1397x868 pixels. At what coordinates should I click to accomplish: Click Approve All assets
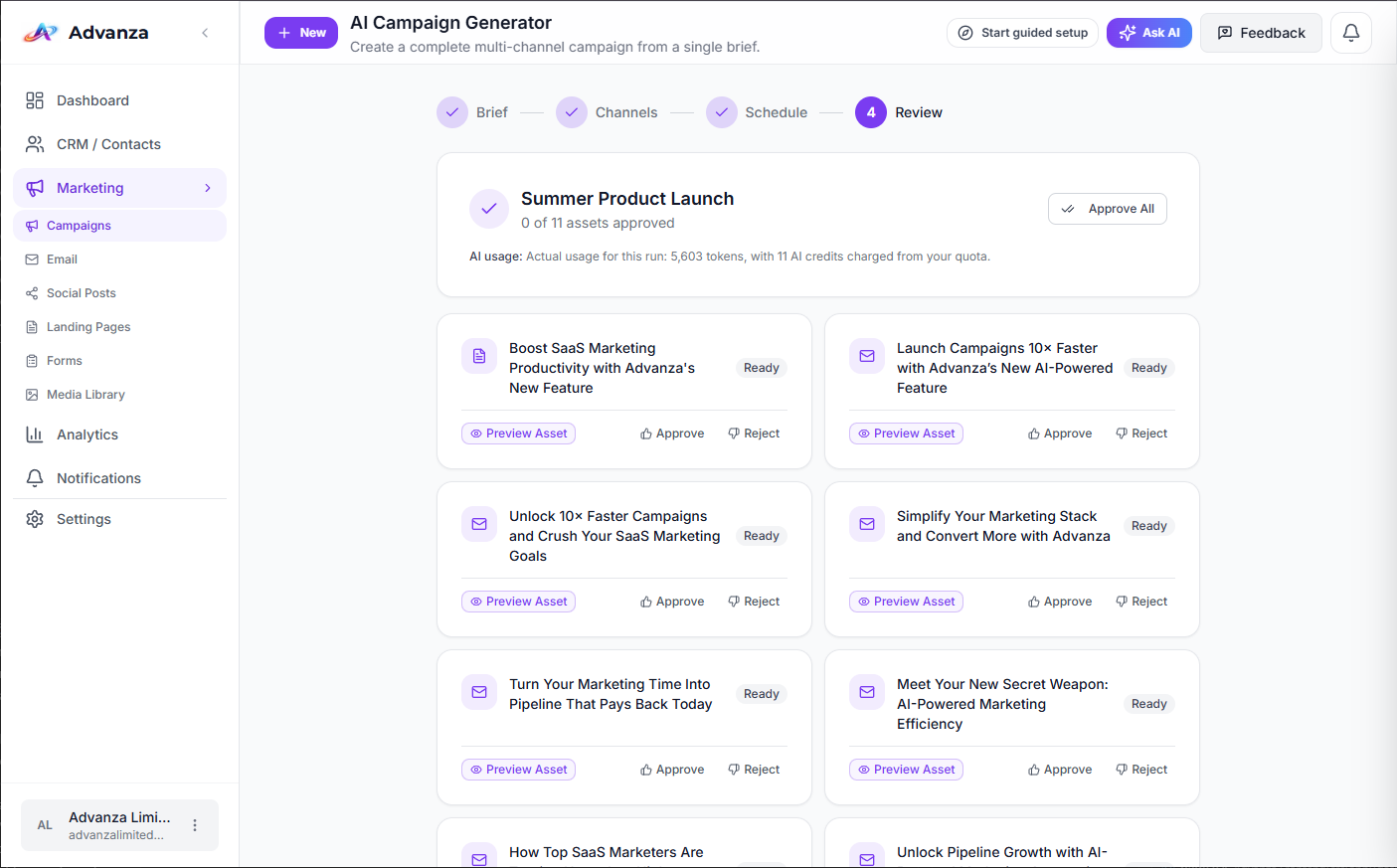1108,209
